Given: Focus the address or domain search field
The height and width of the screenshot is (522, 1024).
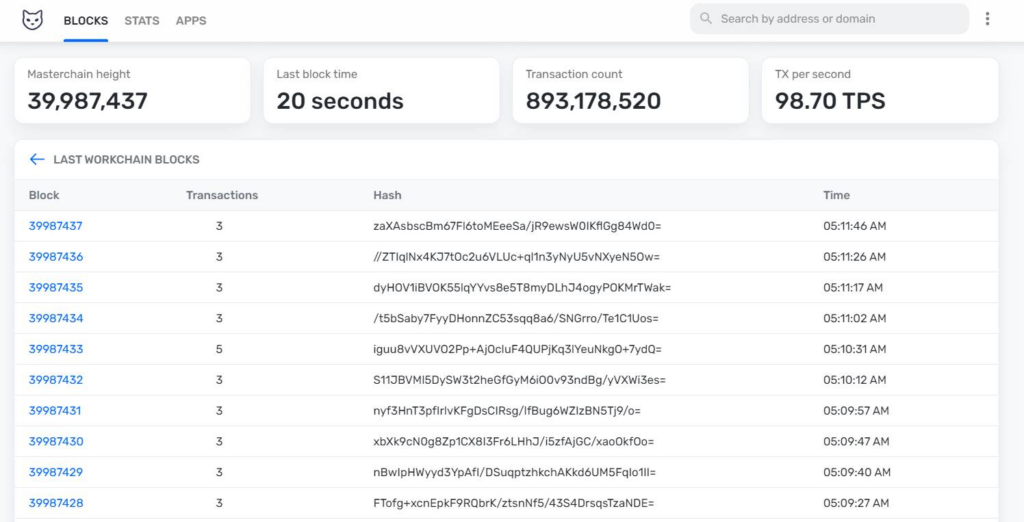Looking at the screenshot, I should point(829,19).
